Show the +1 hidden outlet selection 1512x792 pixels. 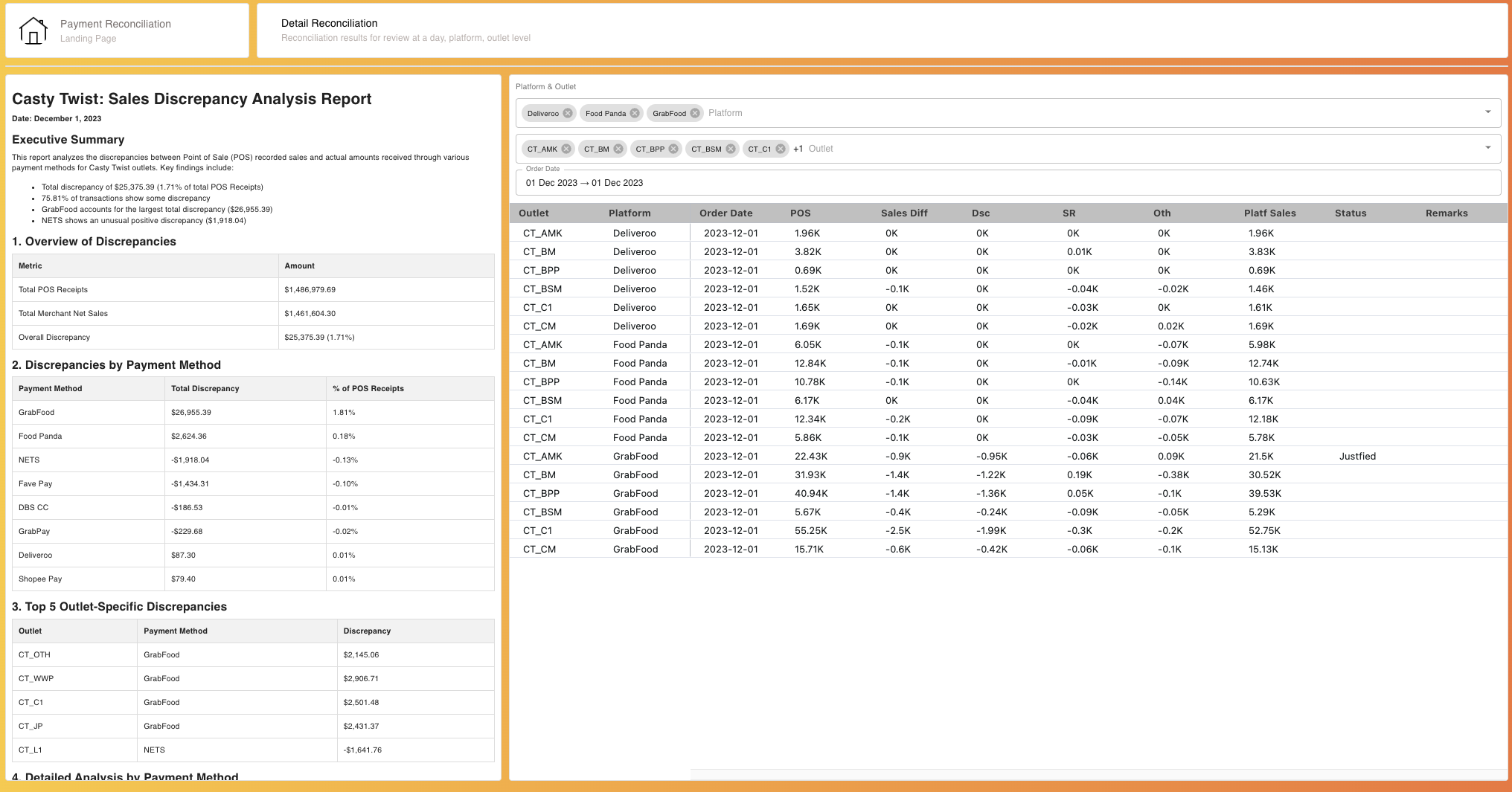pos(798,149)
